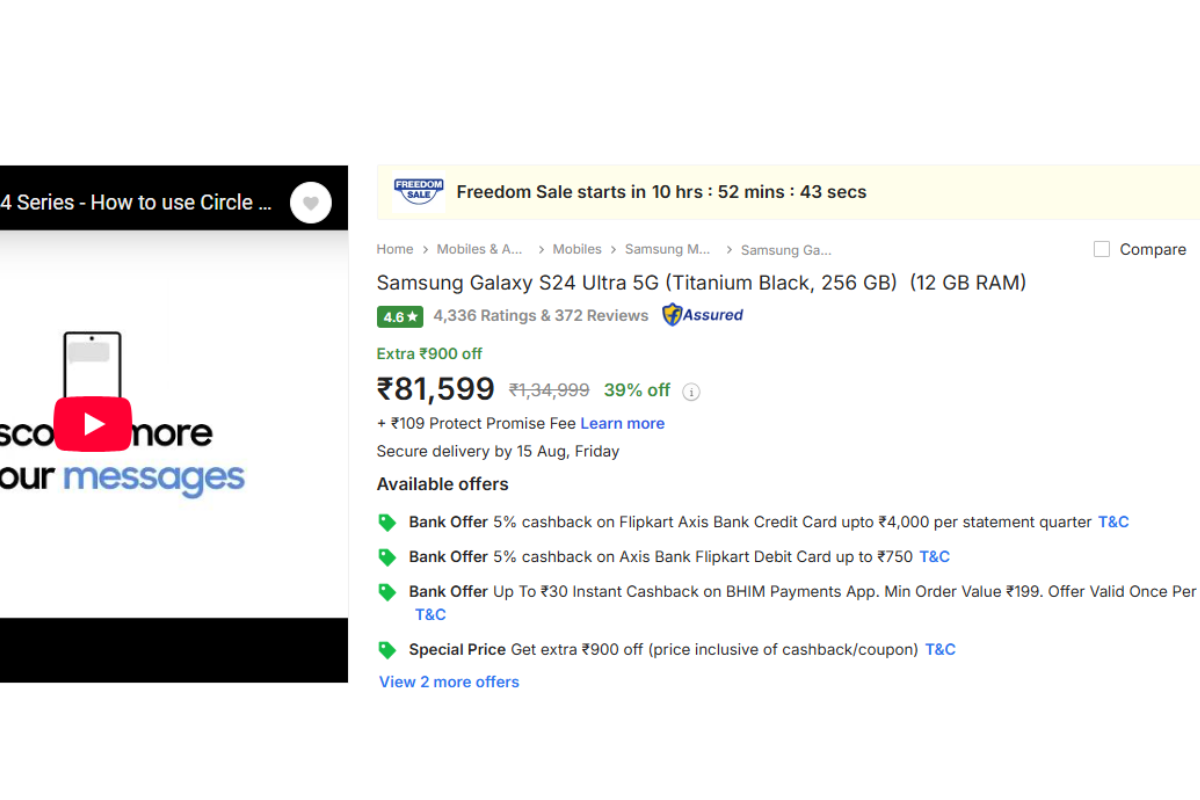Click green tag icon beside Axis Credit Card offer

tap(387, 522)
